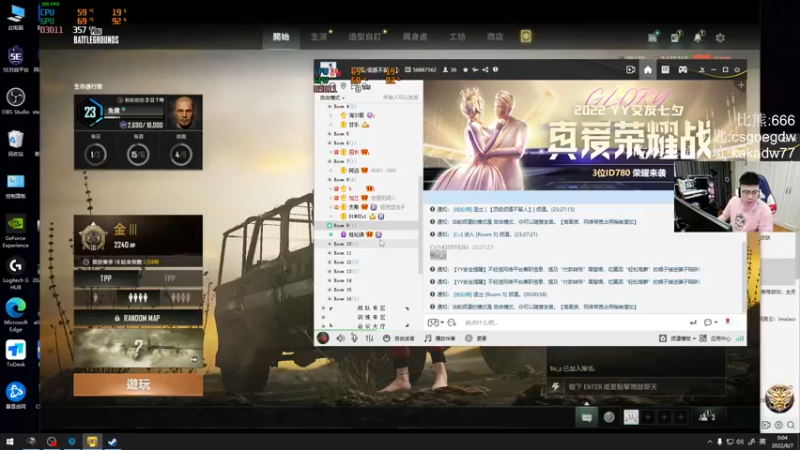Toggle the YY microphone icon
The height and width of the screenshot is (450, 800).
[354, 338]
